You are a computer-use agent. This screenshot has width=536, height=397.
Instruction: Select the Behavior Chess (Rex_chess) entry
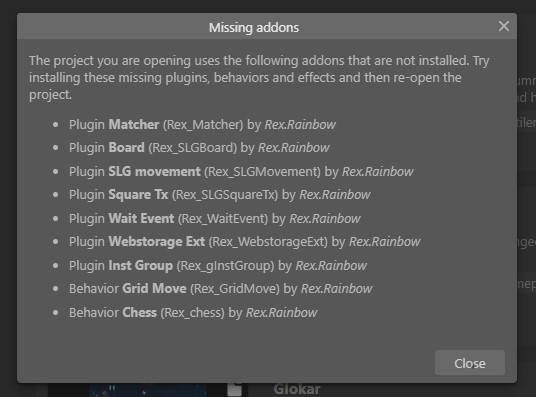pos(193,313)
